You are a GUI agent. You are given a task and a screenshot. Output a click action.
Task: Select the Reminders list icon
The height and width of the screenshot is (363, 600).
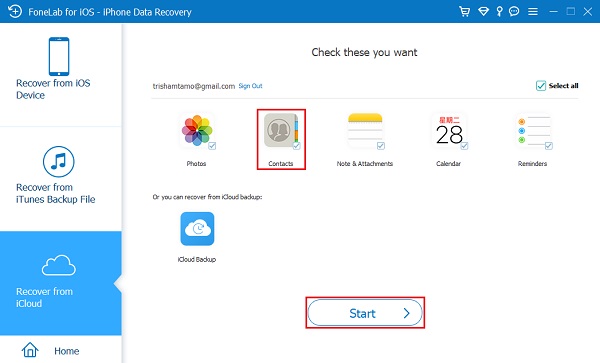coord(533,131)
